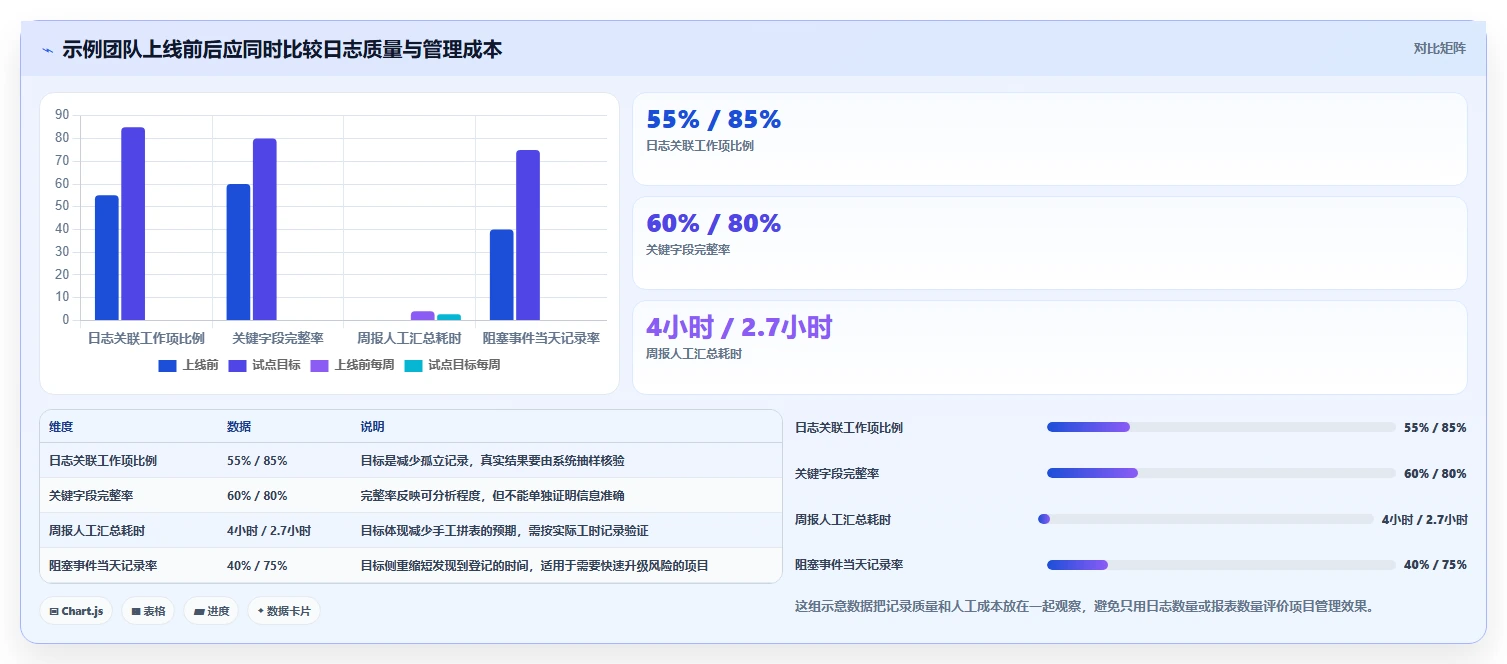Click the 目标是减少孤立记录 description cell
This screenshot has height=664, width=1507.
pyautogui.click(x=493, y=461)
